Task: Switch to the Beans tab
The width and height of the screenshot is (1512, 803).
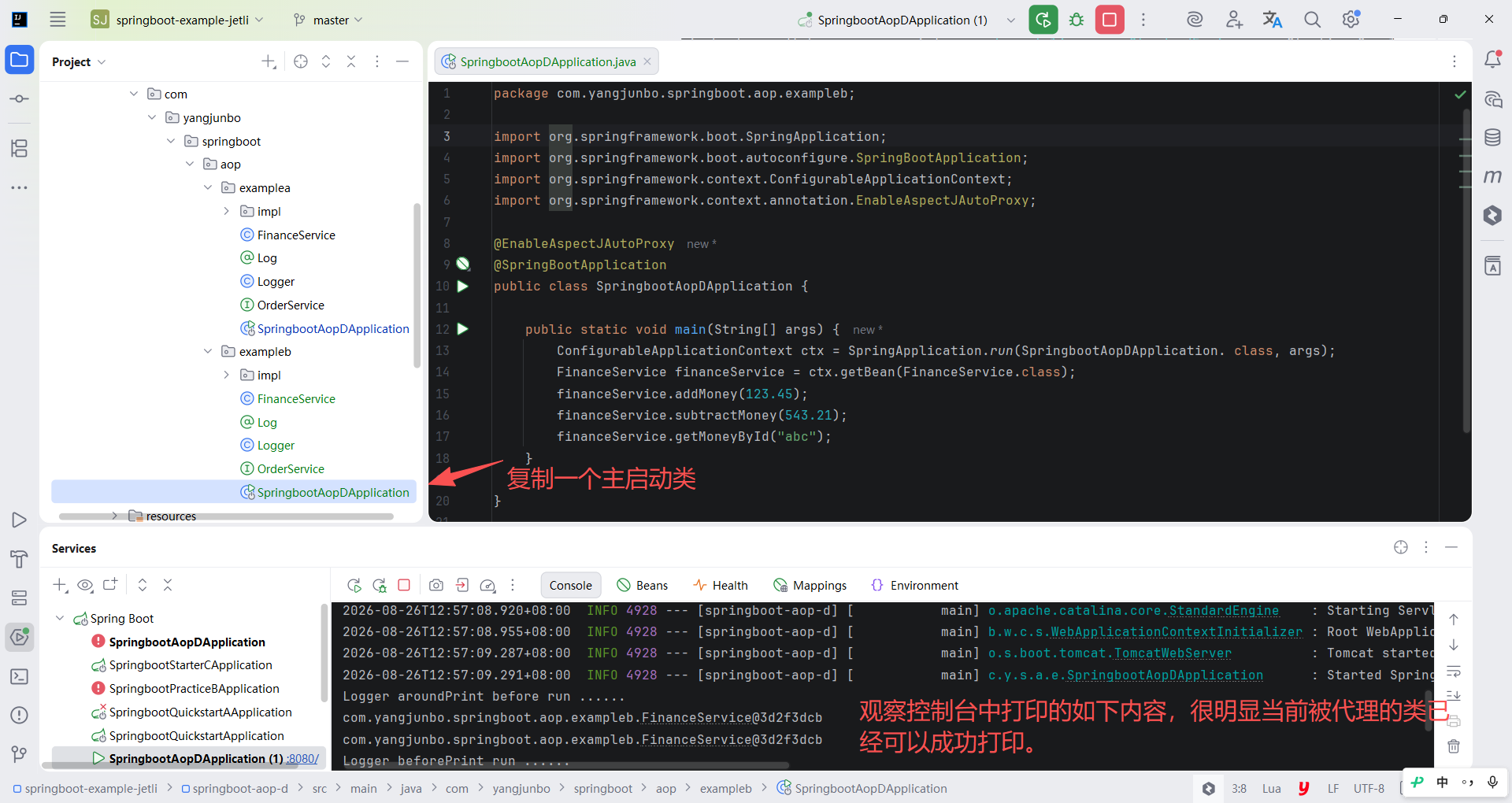Action: click(643, 585)
